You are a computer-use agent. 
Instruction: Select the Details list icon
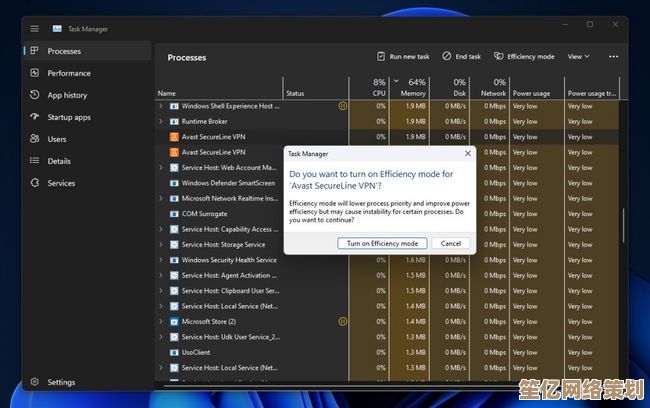[x=34, y=160]
